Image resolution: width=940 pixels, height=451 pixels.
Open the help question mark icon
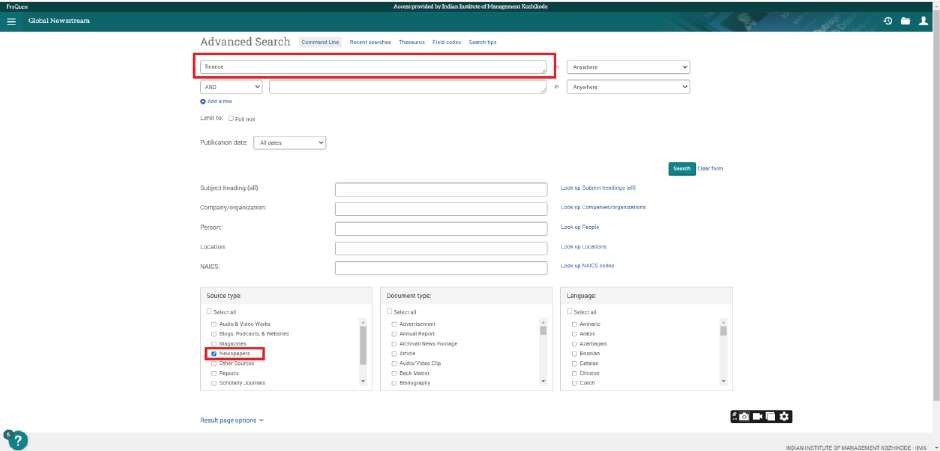point(17,440)
